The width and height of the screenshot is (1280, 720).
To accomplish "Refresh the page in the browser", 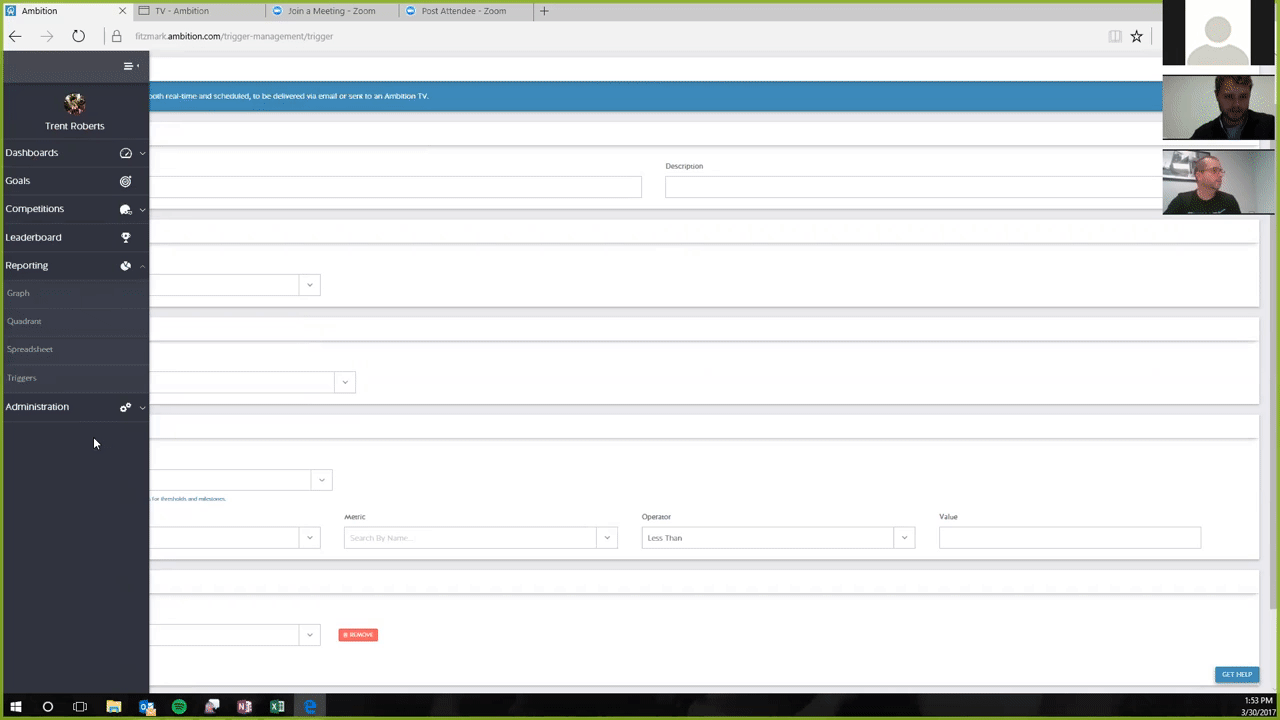I will [78, 36].
